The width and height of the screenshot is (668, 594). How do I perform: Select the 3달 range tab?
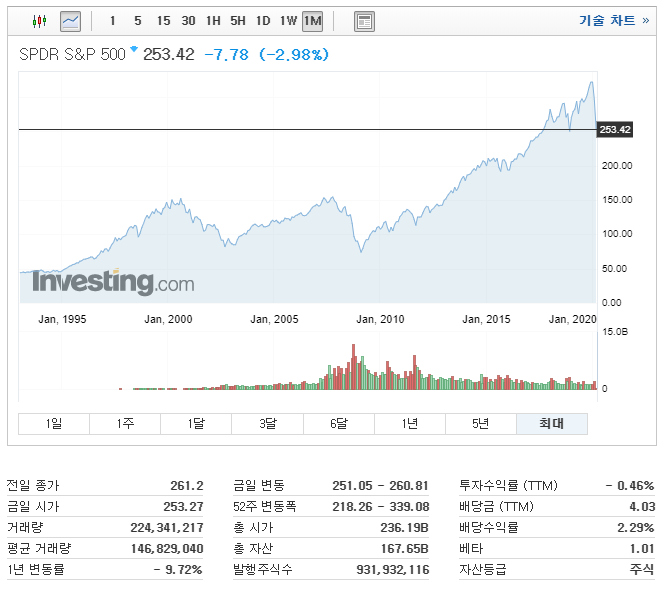pos(268,424)
